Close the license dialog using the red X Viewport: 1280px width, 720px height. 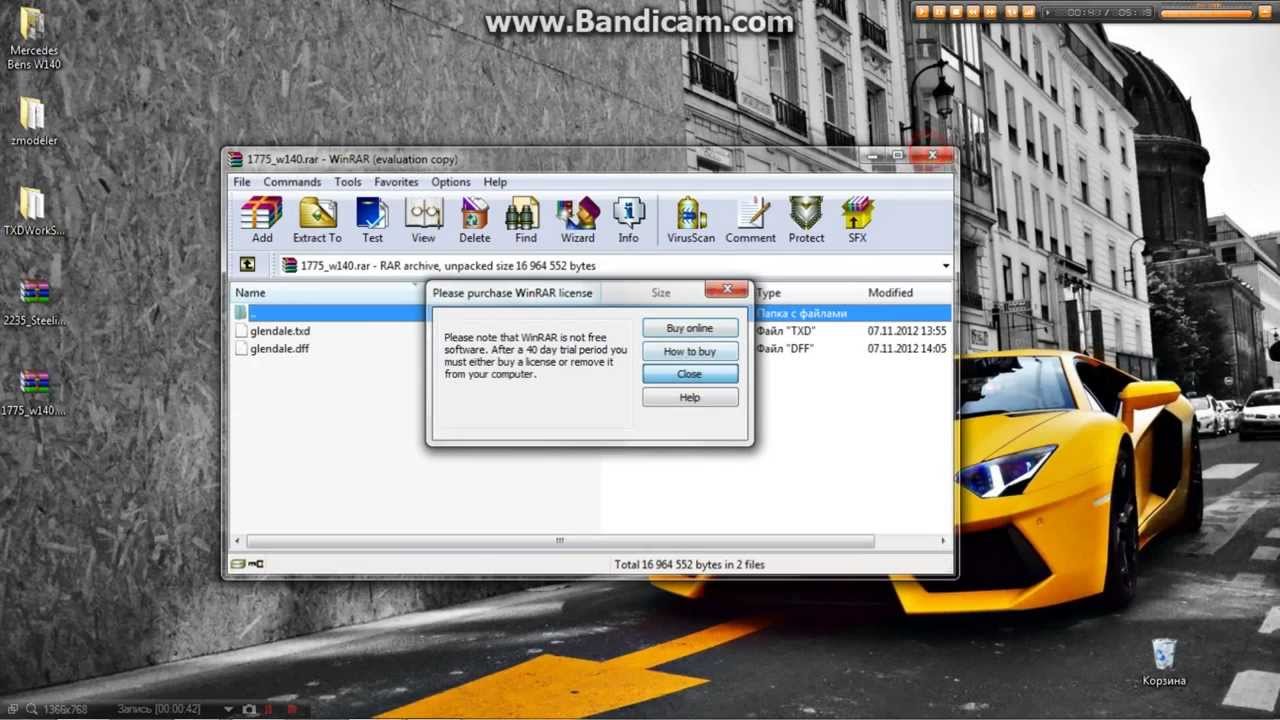tap(726, 290)
